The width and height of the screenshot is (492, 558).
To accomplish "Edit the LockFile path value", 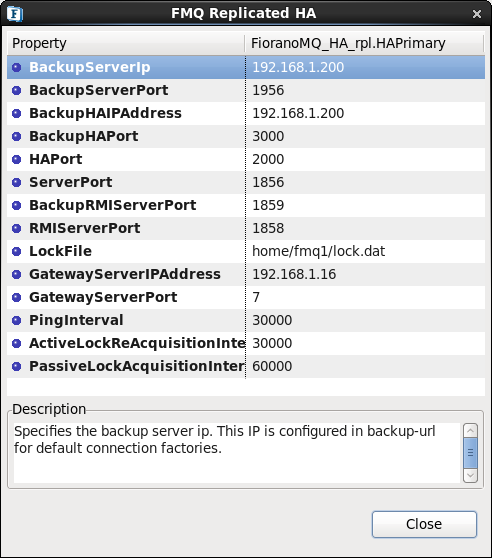I will click(x=365, y=251).
